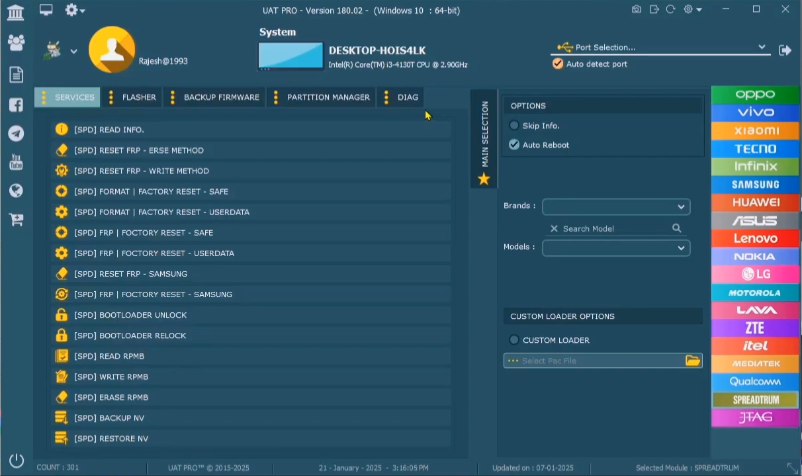Click the [SPD] BOOTLOADER UNLOCK padlock icon
Image resolution: width=802 pixels, height=476 pixels.
pyautogui.click(x=61, y=314)
